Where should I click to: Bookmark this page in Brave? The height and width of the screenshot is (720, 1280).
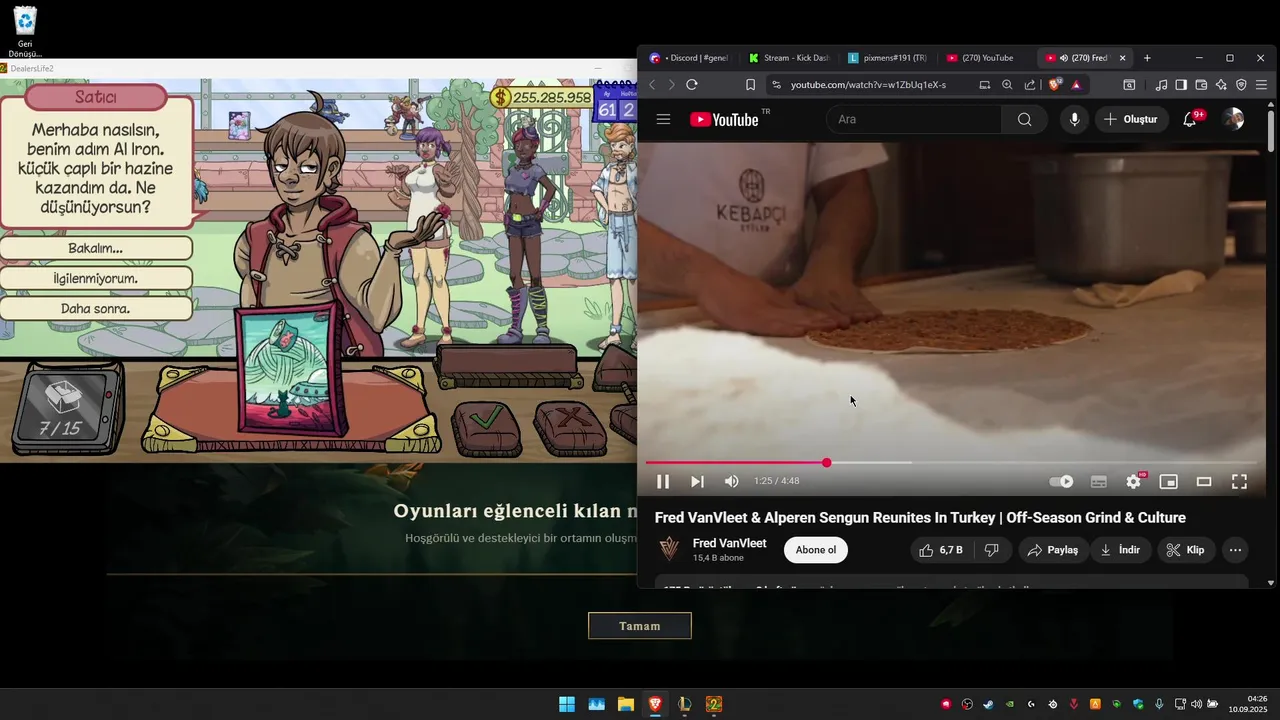(750, 85)
